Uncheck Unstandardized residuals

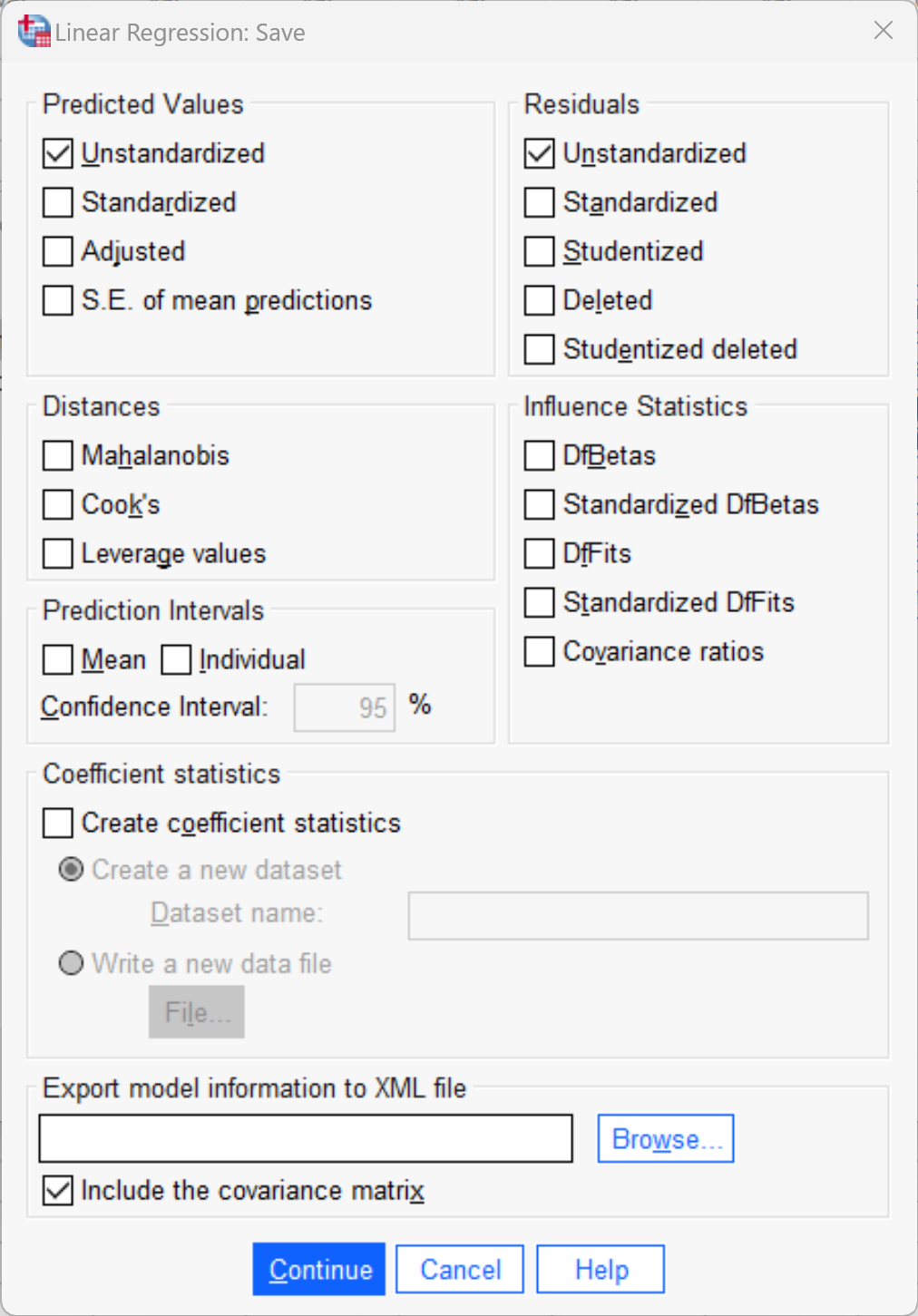[538, 153]
